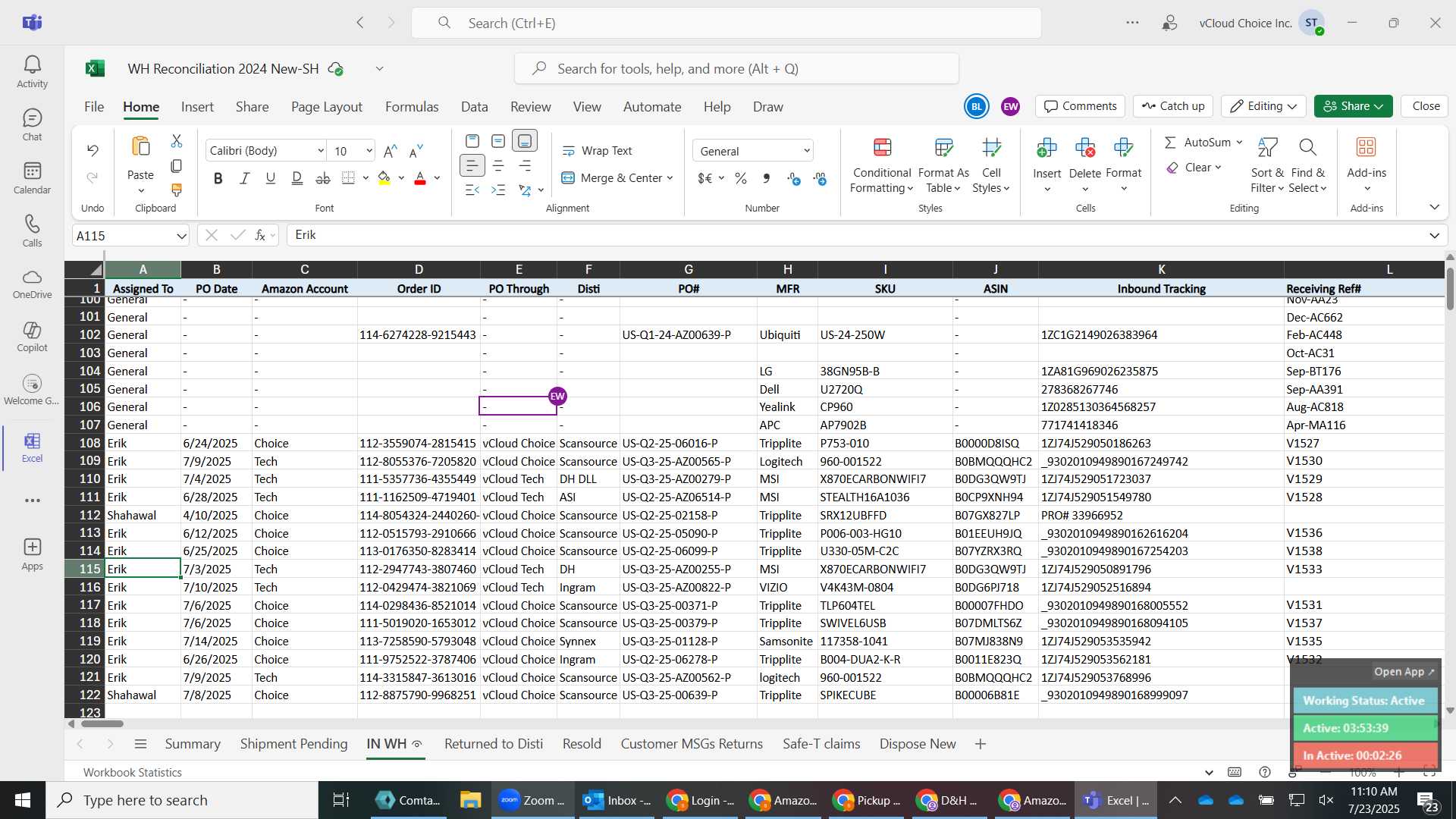This screenshot has width=1456, height=819.
Task: Open Find & Select menu
Action: coord(1307,167)
